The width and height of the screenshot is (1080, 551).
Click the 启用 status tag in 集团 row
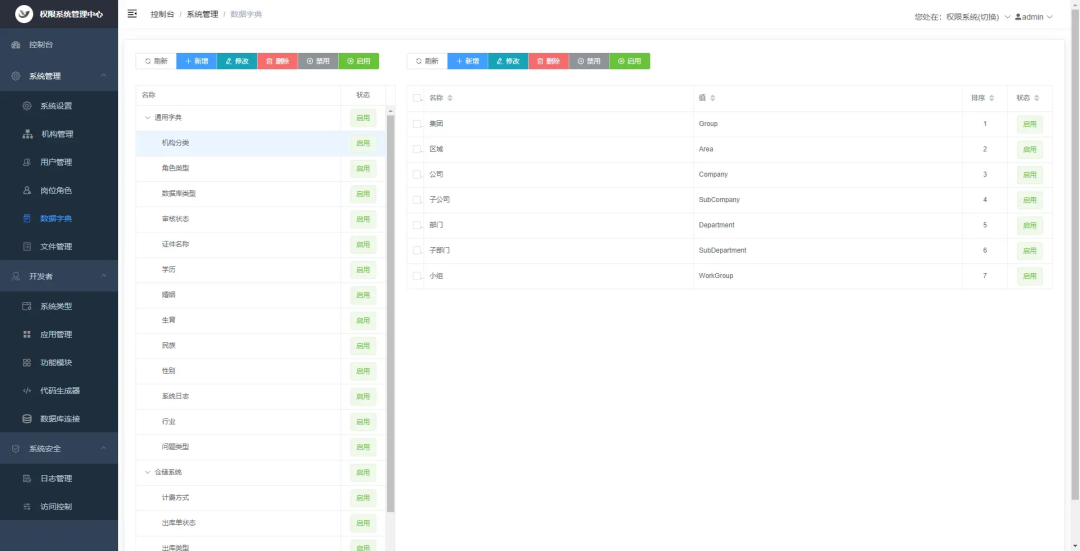(x=1030, y=125)
